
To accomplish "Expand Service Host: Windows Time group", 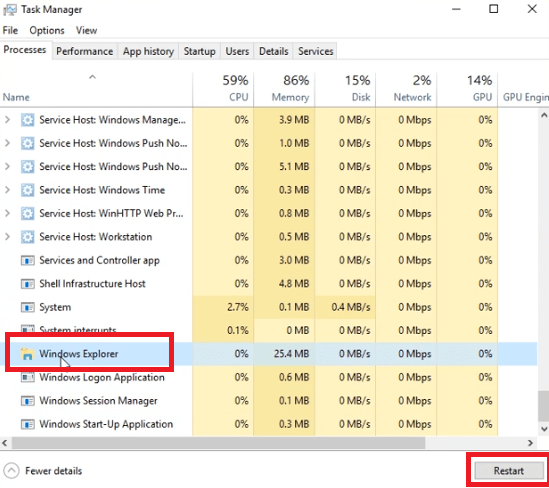I will point(7,190).
